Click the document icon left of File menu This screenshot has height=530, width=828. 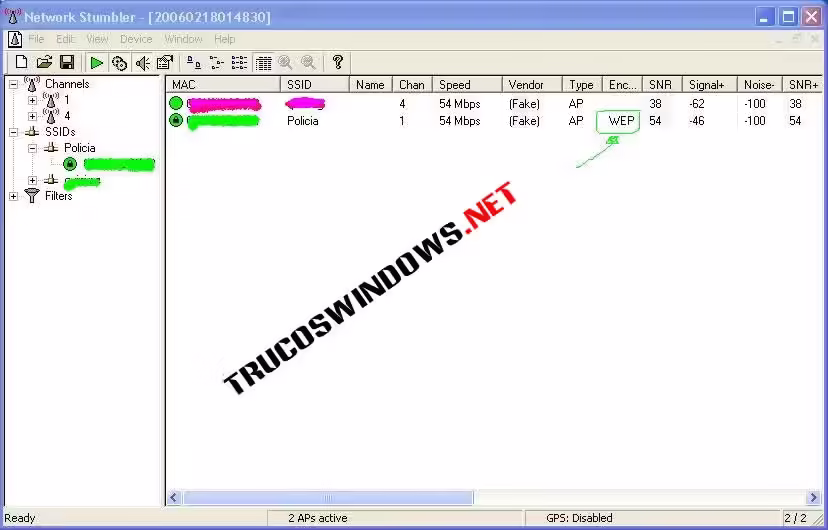15,39
